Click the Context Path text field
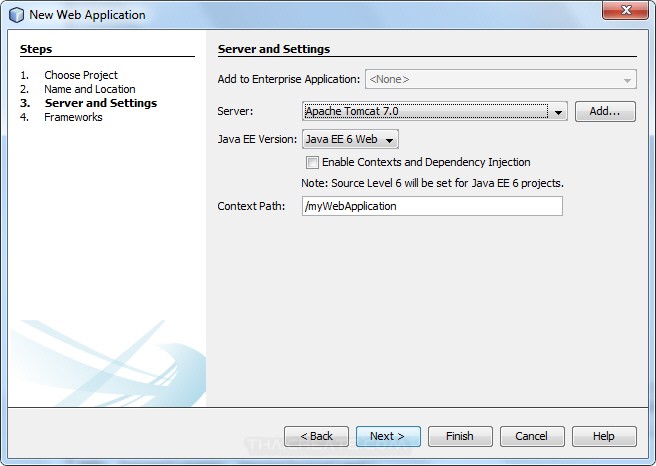Screen dimensions: 656x466 (432, 206)
